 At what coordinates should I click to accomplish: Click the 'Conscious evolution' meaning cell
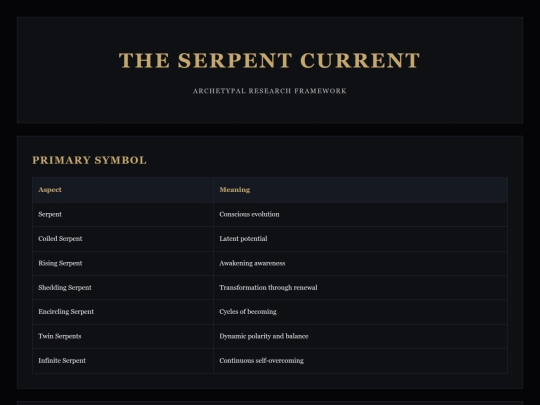click(x=360, y=214)
